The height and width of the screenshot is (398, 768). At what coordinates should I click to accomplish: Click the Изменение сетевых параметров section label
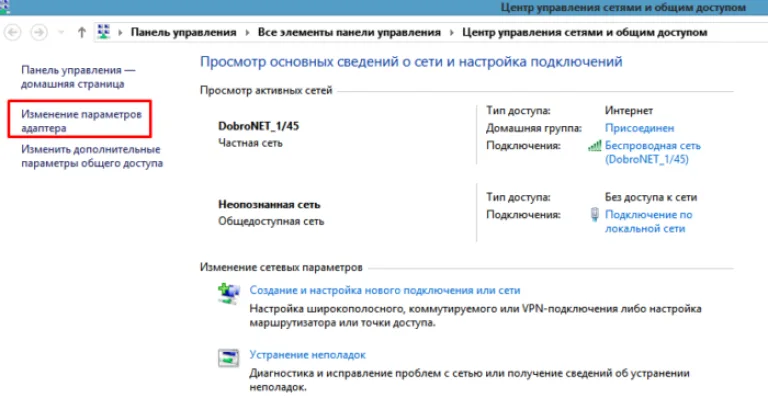click(281, 267)
